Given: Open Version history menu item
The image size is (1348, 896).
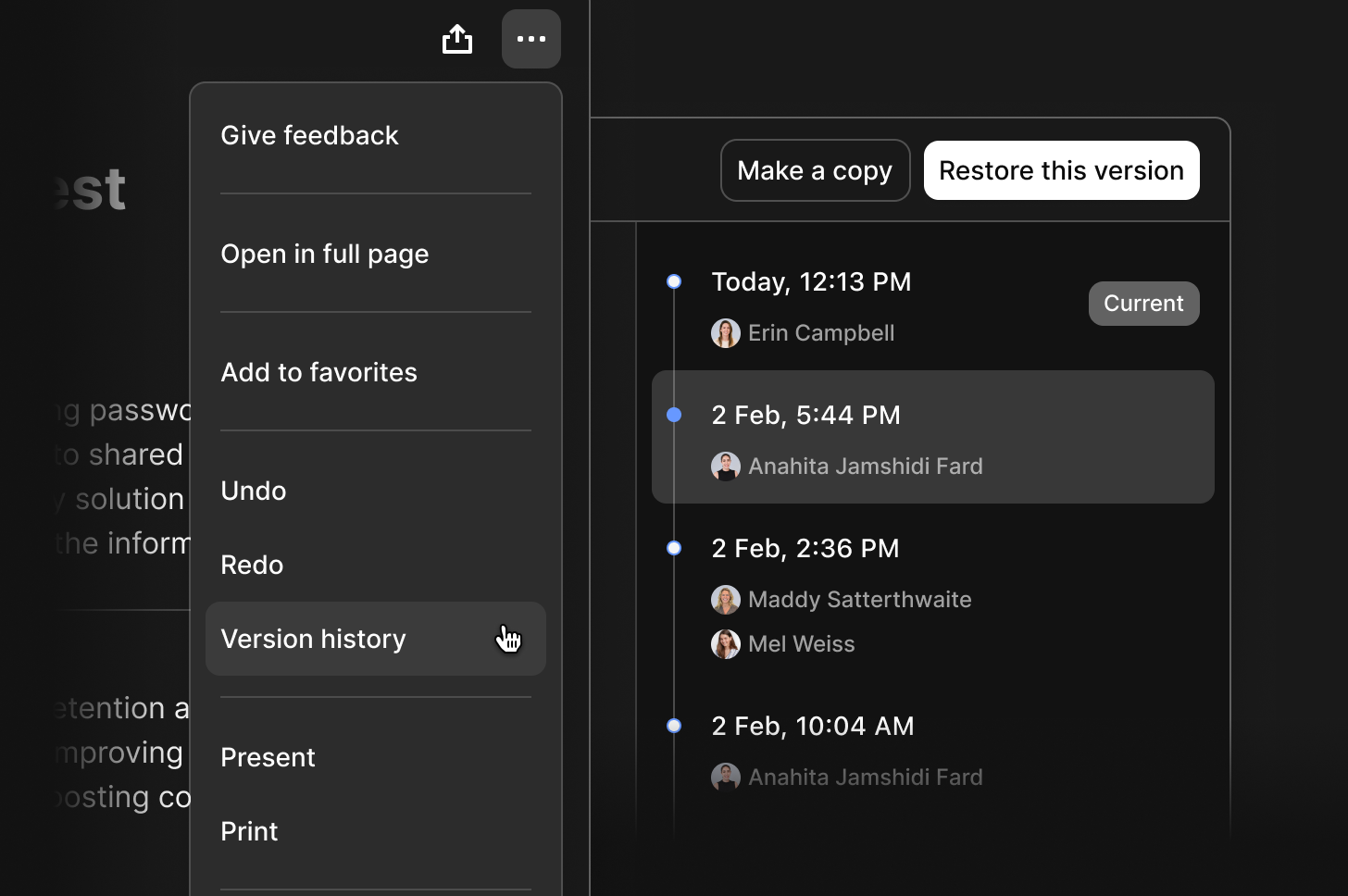Looking at the screenshot, I should [376, 639].
